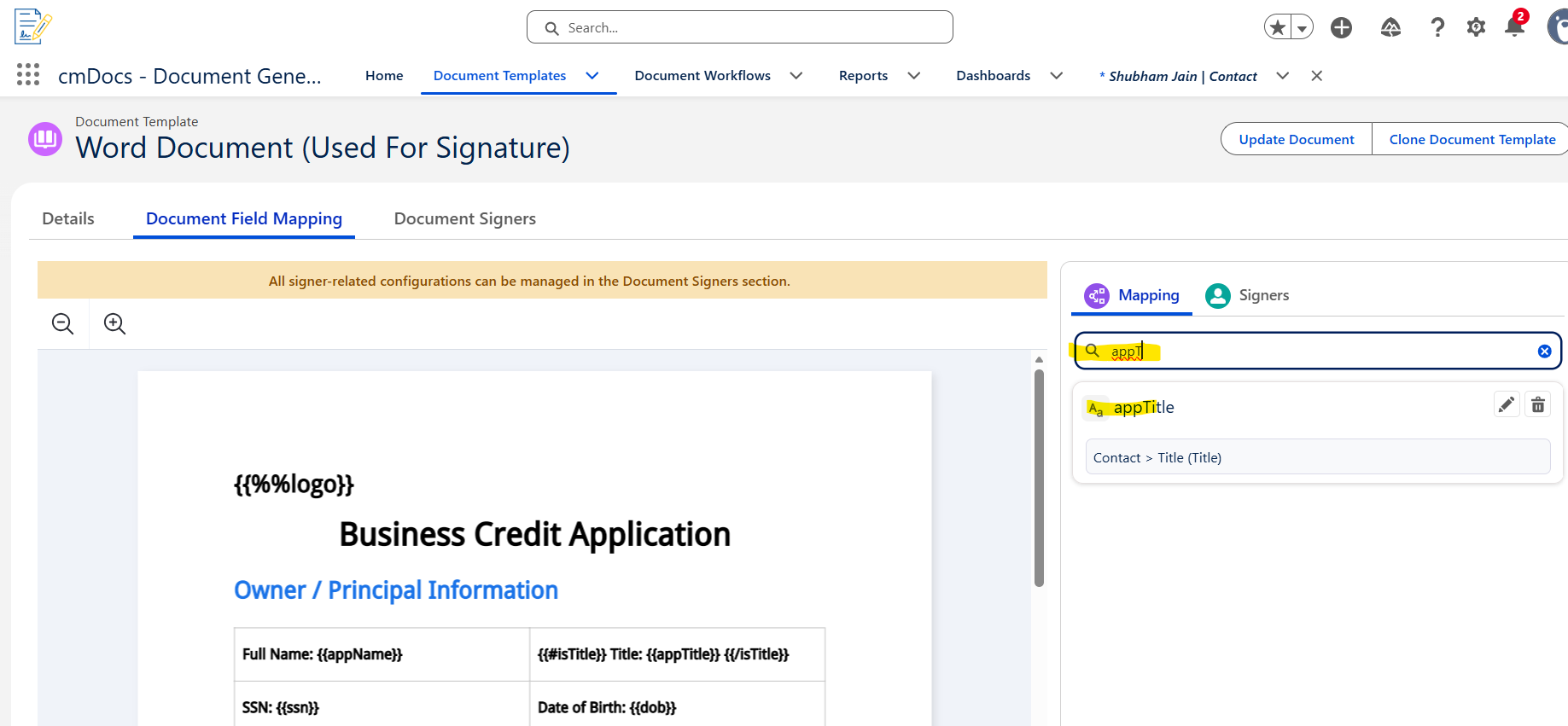
Task: Open the Trailhead guidance icon
Action: coord(1390,27)
